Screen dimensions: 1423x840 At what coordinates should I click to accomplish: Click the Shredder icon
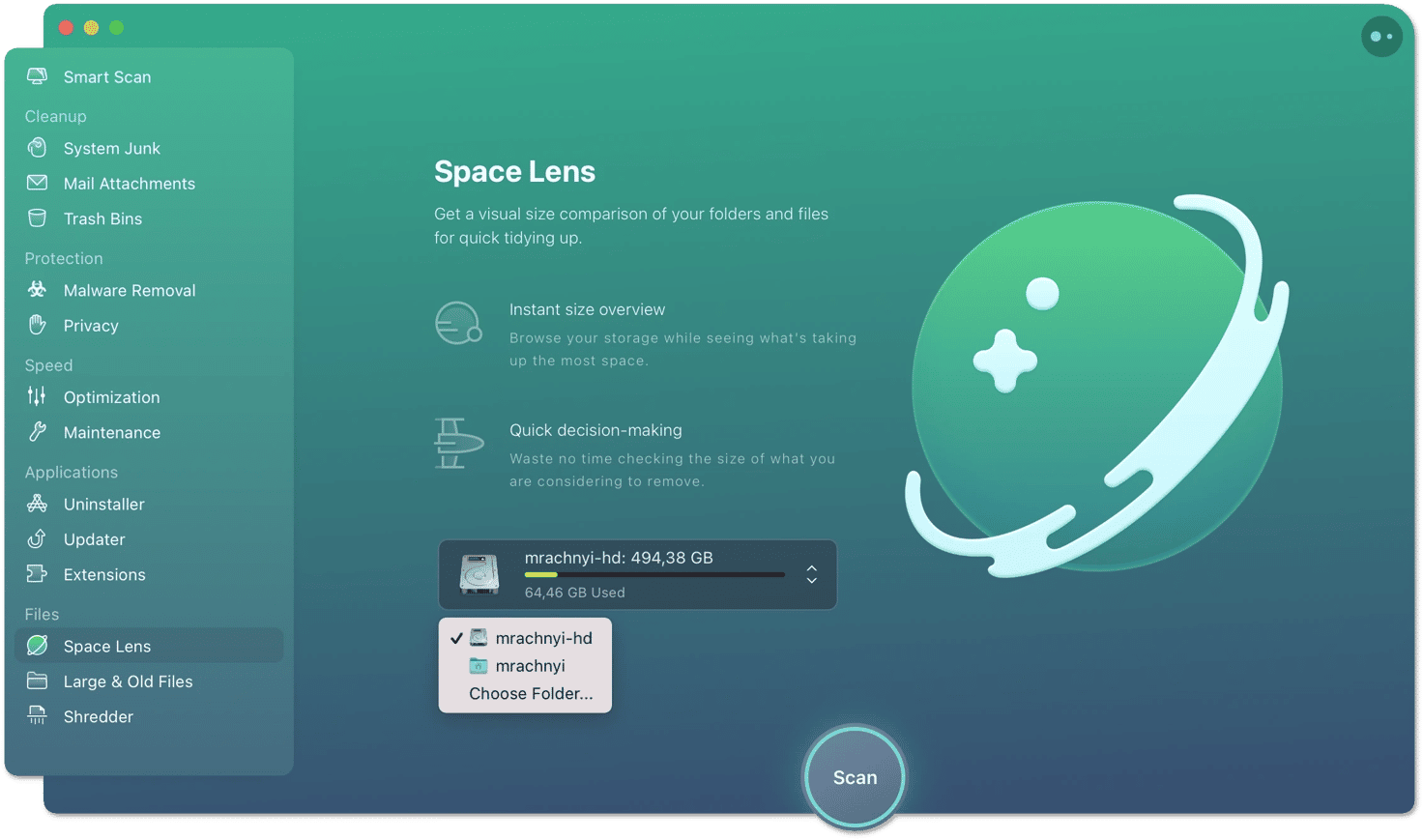click(x=37, y=716)
